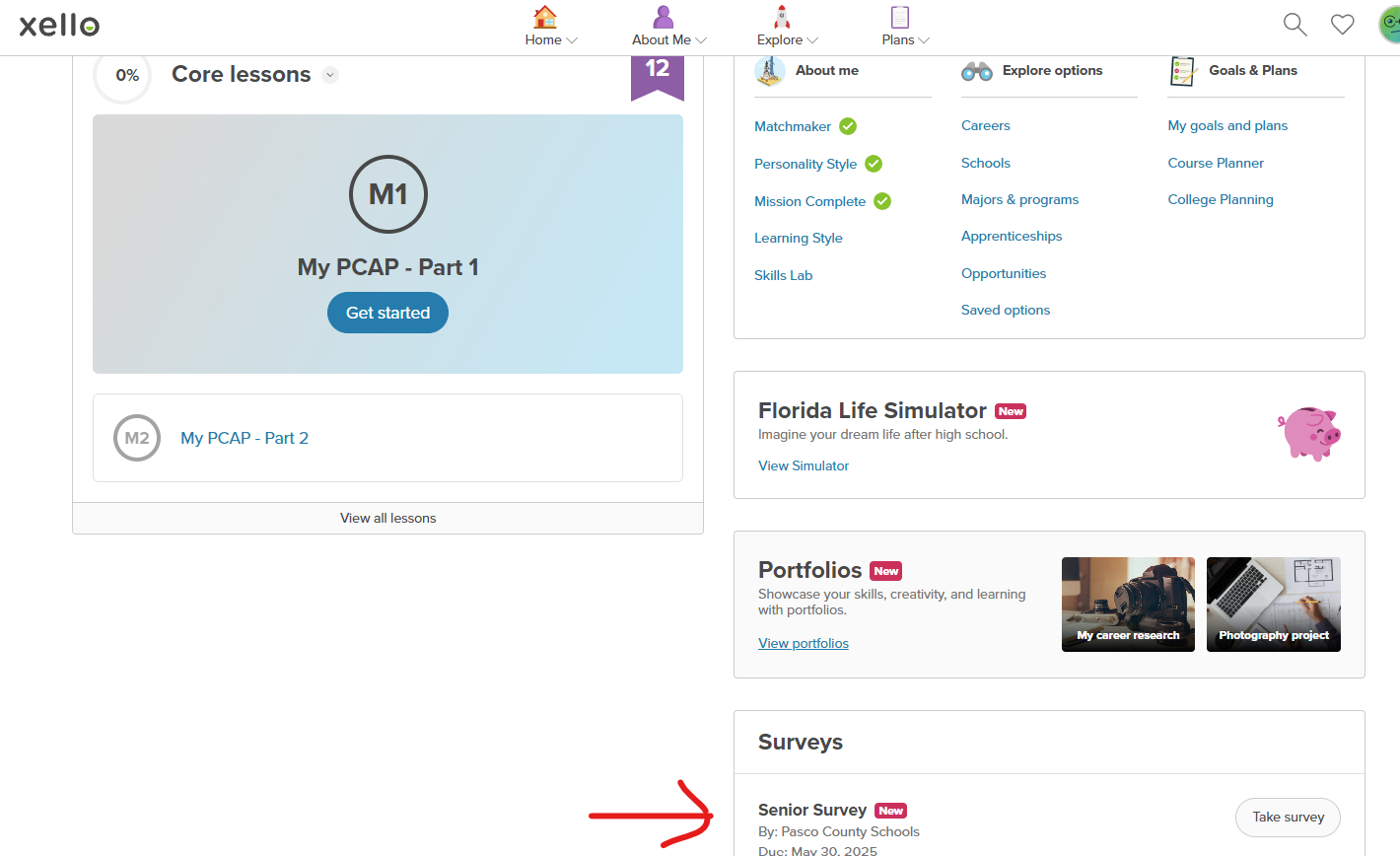Open My career research portfolio thumbnail

coord(1128,605)
